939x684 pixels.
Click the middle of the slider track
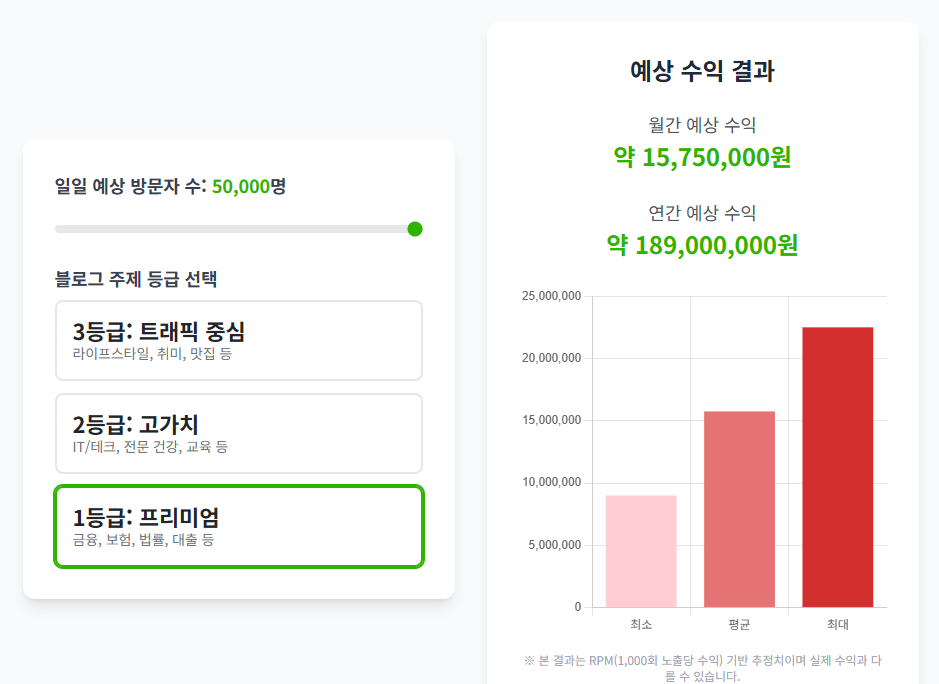click(238, 228)
